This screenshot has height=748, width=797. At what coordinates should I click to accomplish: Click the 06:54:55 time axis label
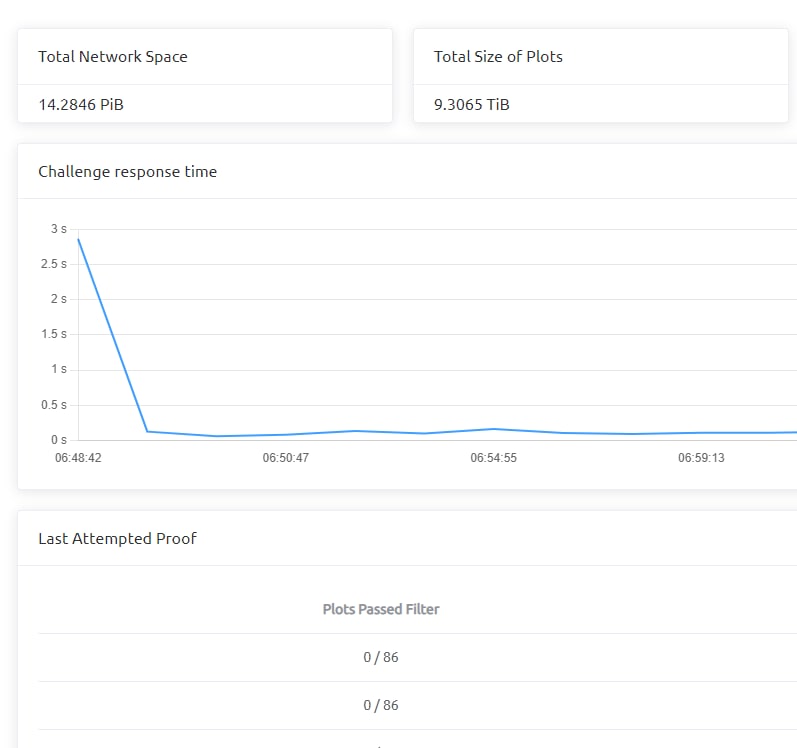(x=493, y=458)
